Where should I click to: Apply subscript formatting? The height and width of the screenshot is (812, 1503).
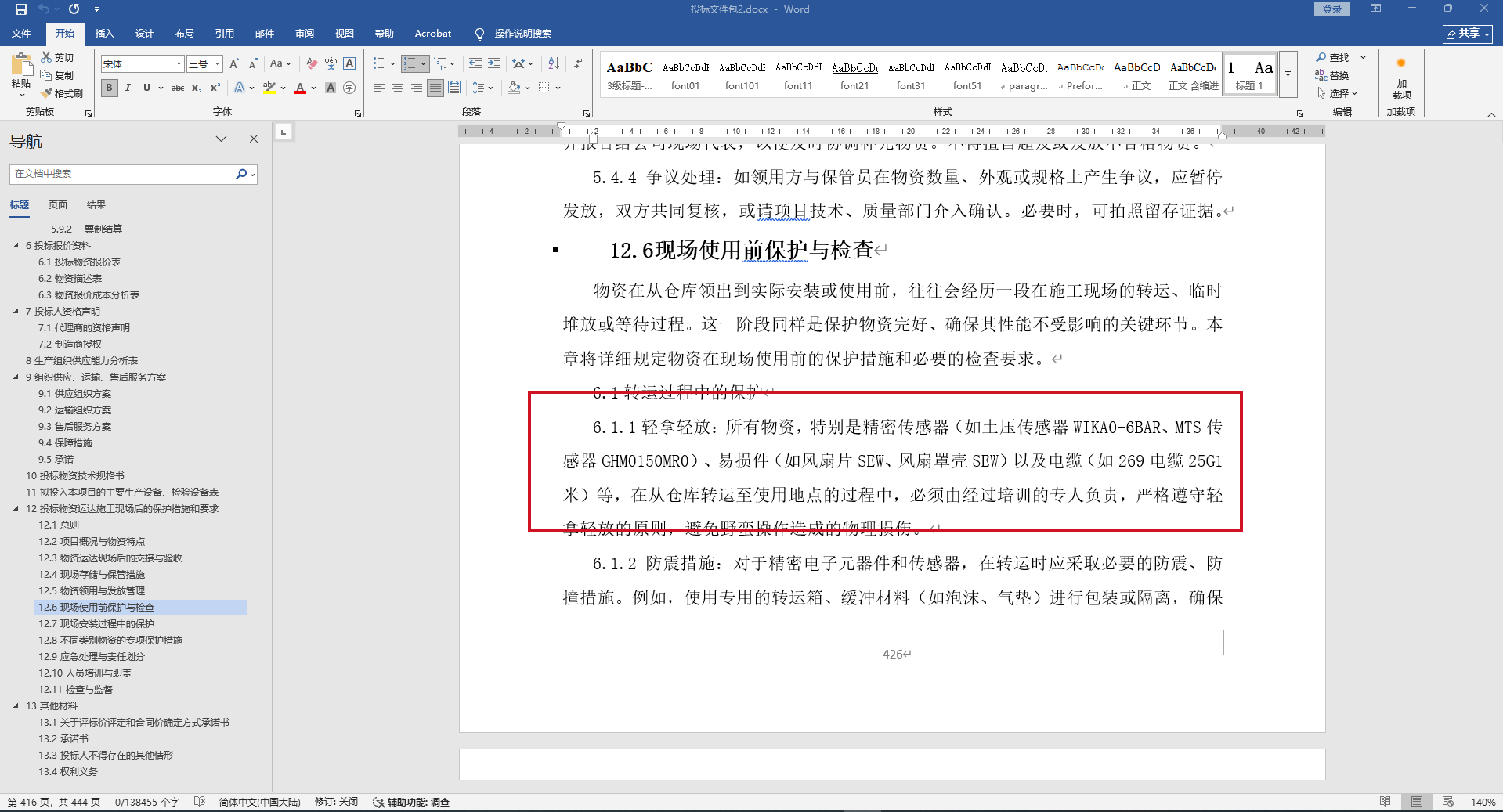(x=197, y=88)
